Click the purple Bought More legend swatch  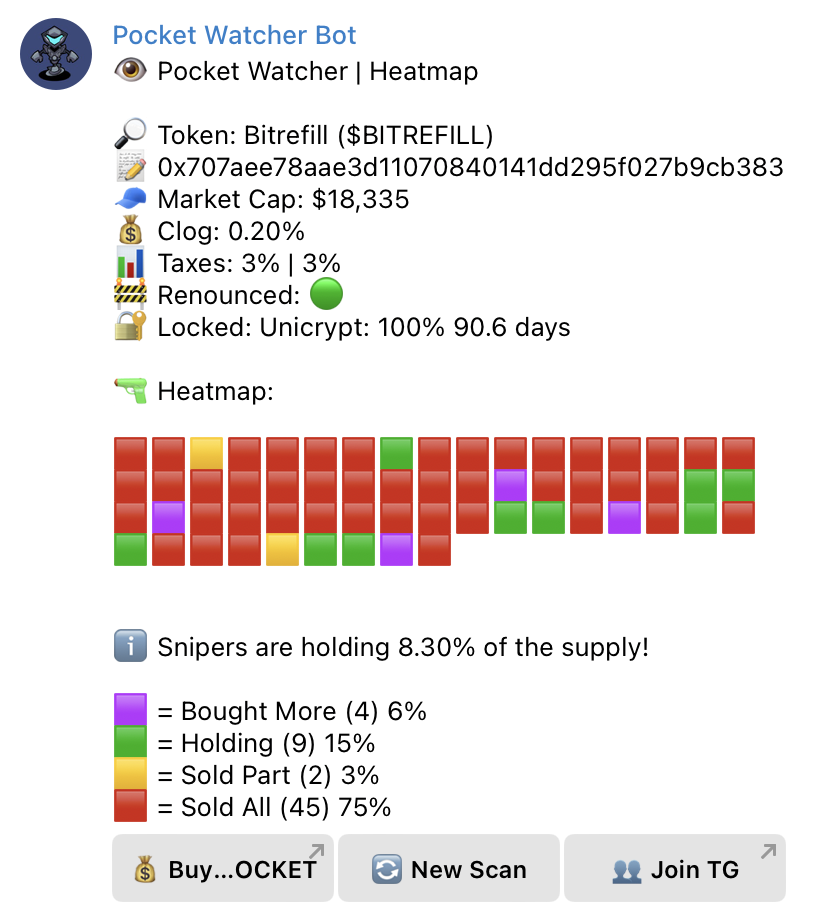[130, 710]
